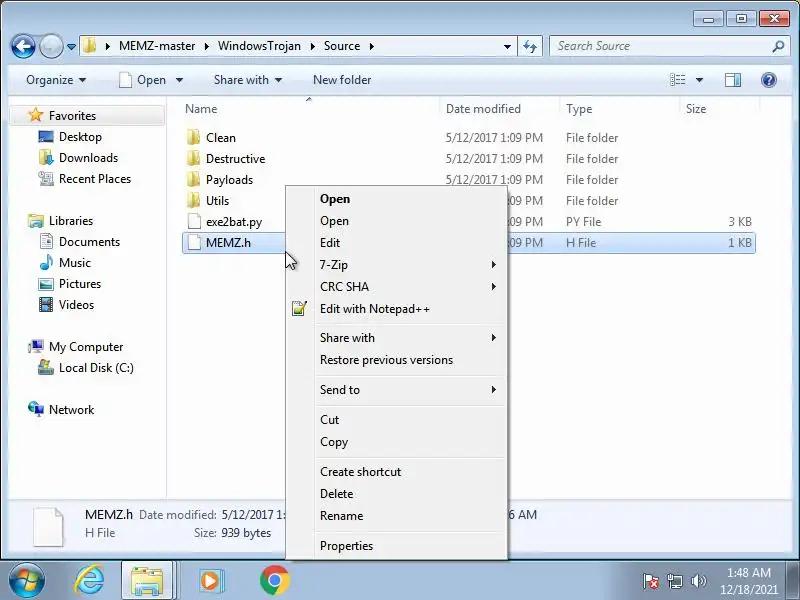Open the Music library

pyautogui.click(x=74, y=263)
